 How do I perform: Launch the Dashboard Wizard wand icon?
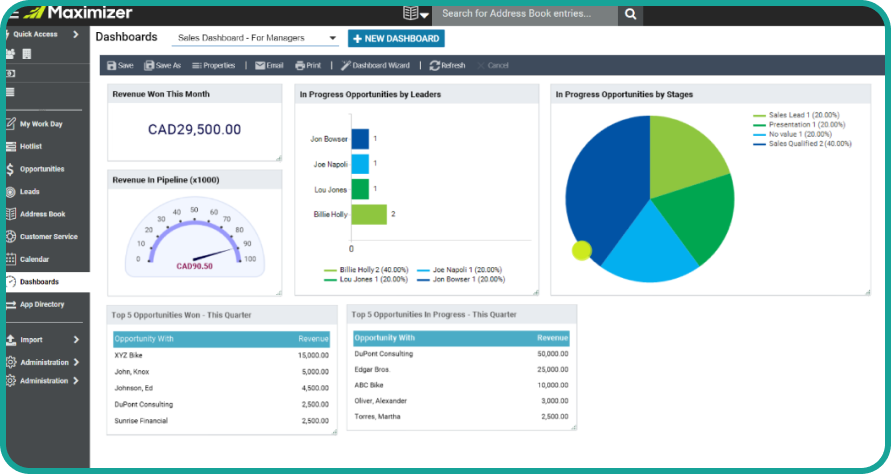(345, 65)
